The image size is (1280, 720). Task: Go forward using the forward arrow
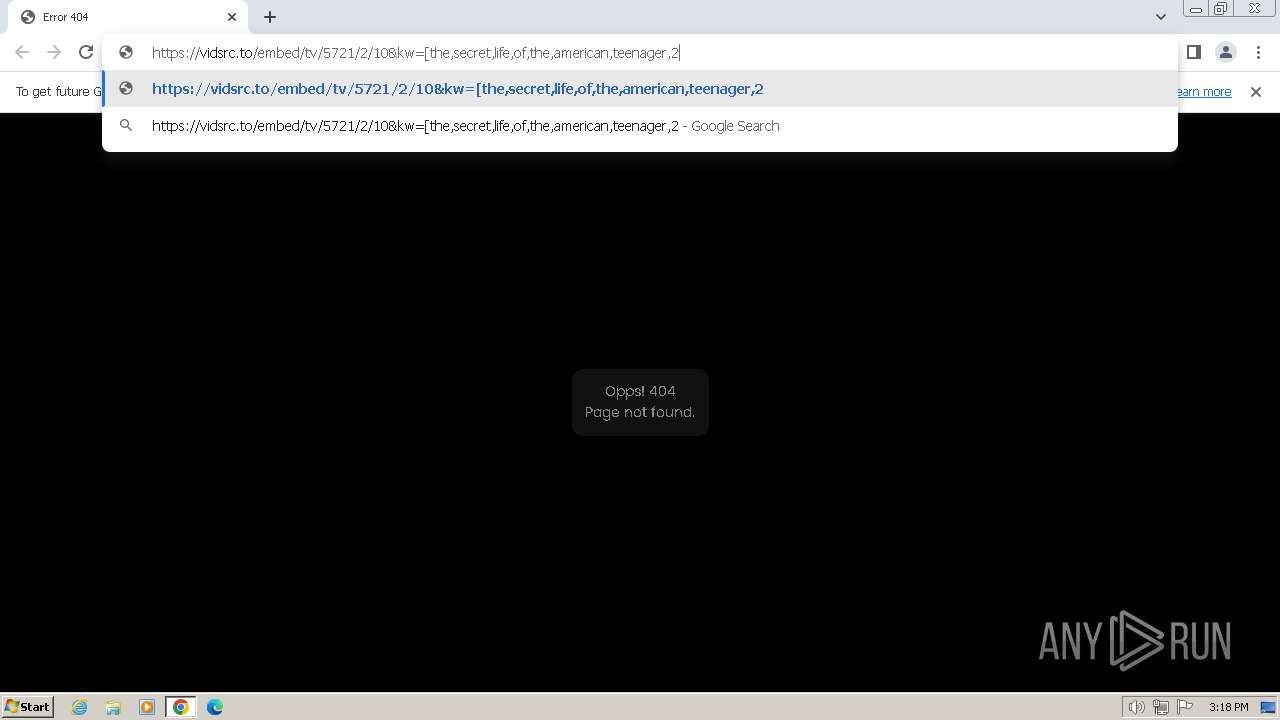click(54, 52)
